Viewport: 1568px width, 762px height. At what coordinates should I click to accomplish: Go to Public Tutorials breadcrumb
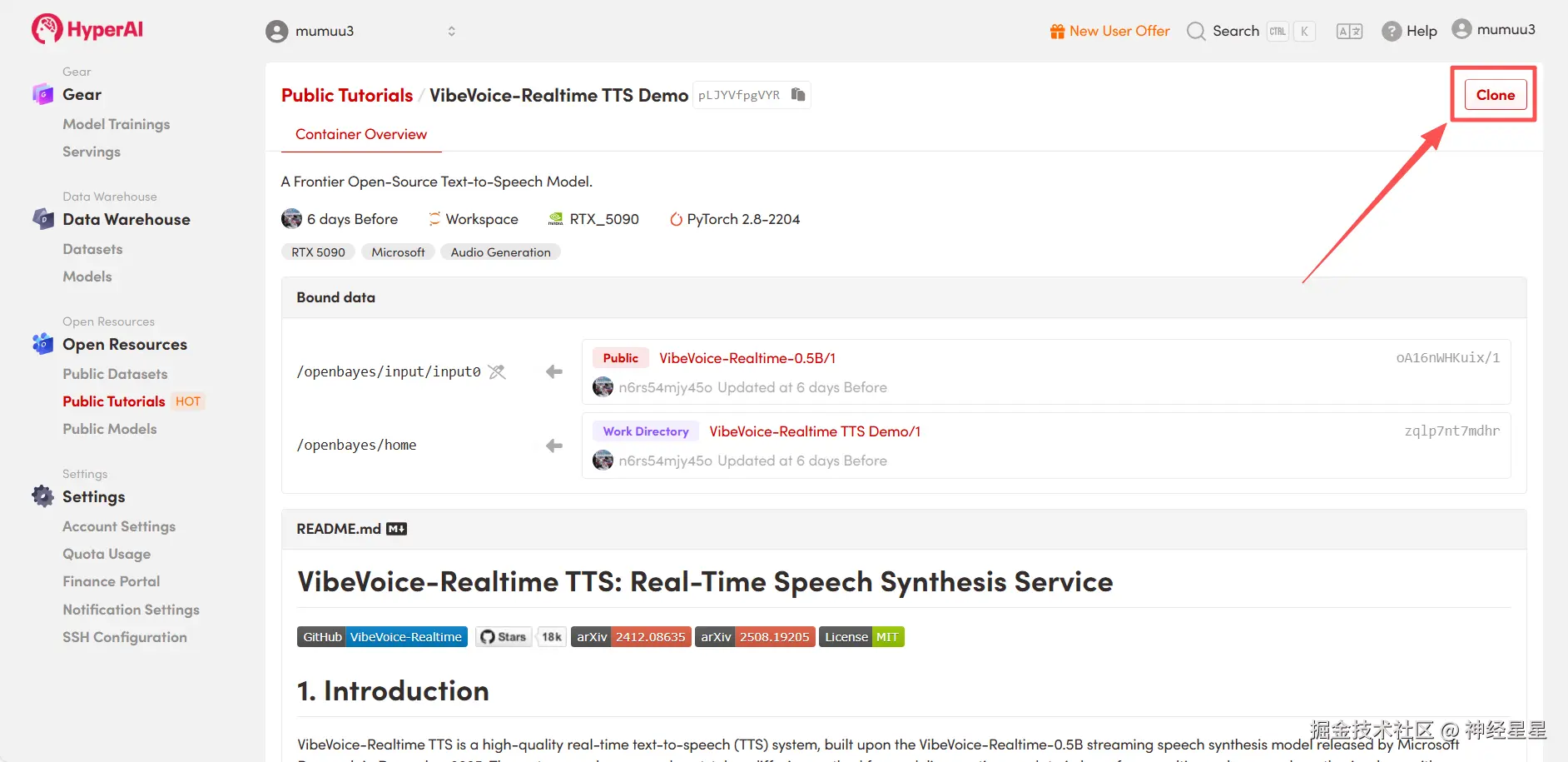pos(347,96)
